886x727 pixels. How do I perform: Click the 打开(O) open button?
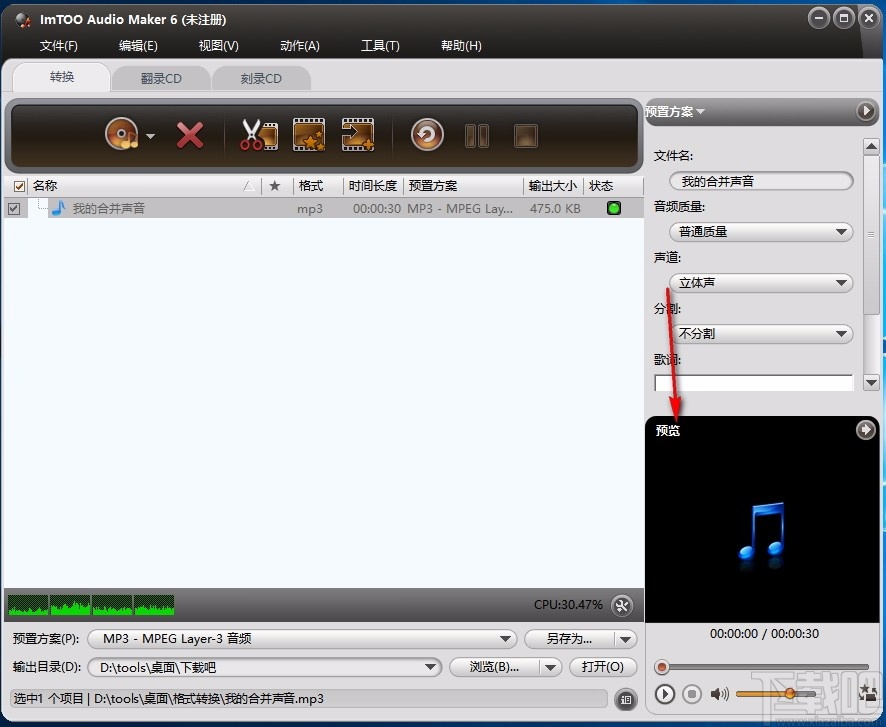coord(603,667)
